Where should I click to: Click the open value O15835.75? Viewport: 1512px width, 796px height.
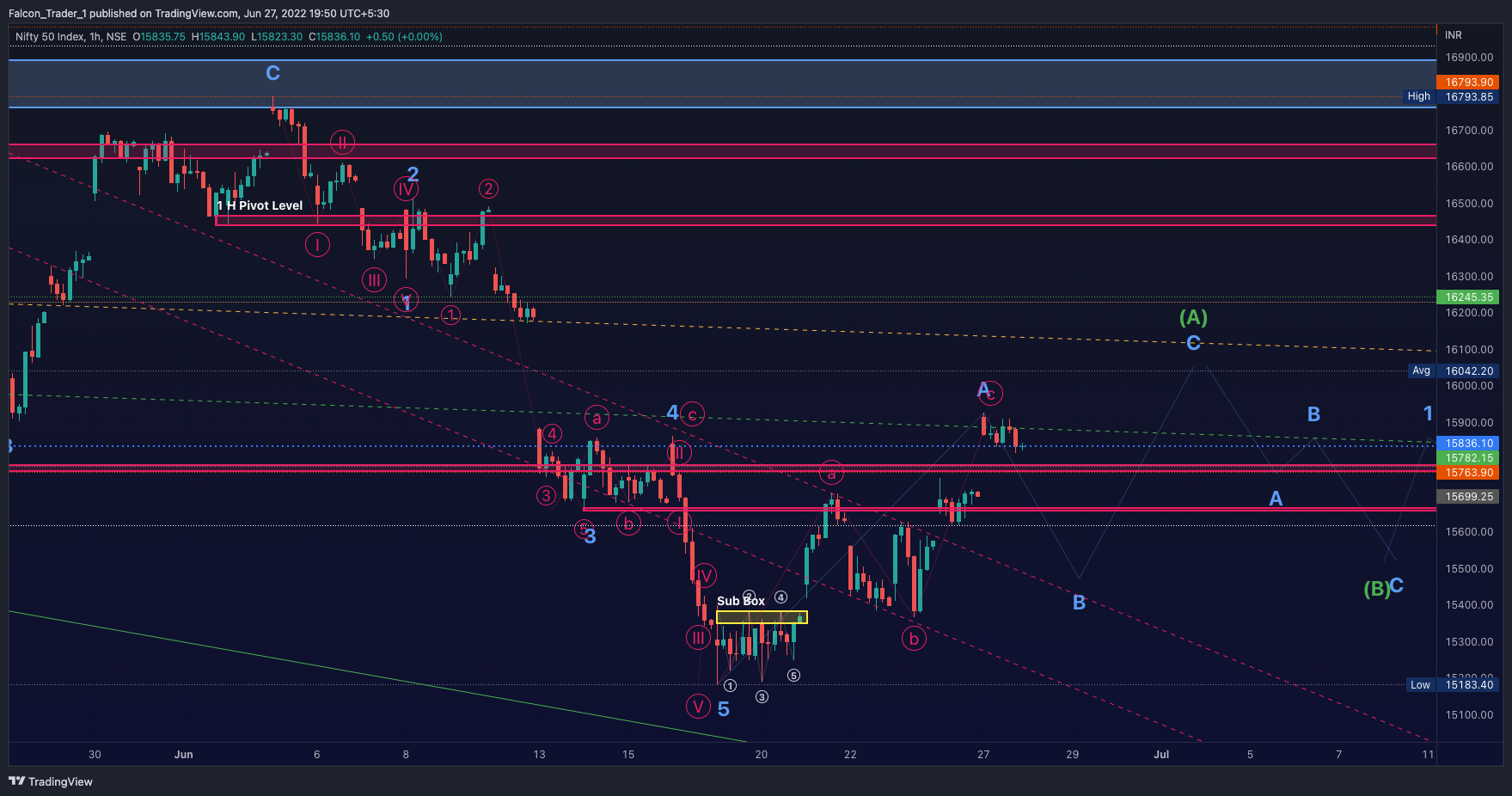pos(159,37)
